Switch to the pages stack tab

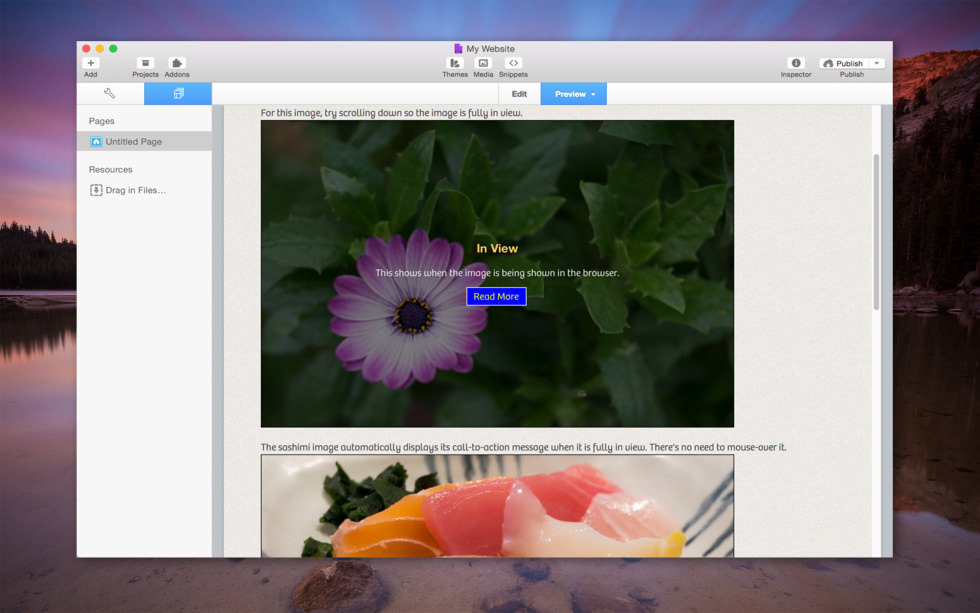(178, 94)
